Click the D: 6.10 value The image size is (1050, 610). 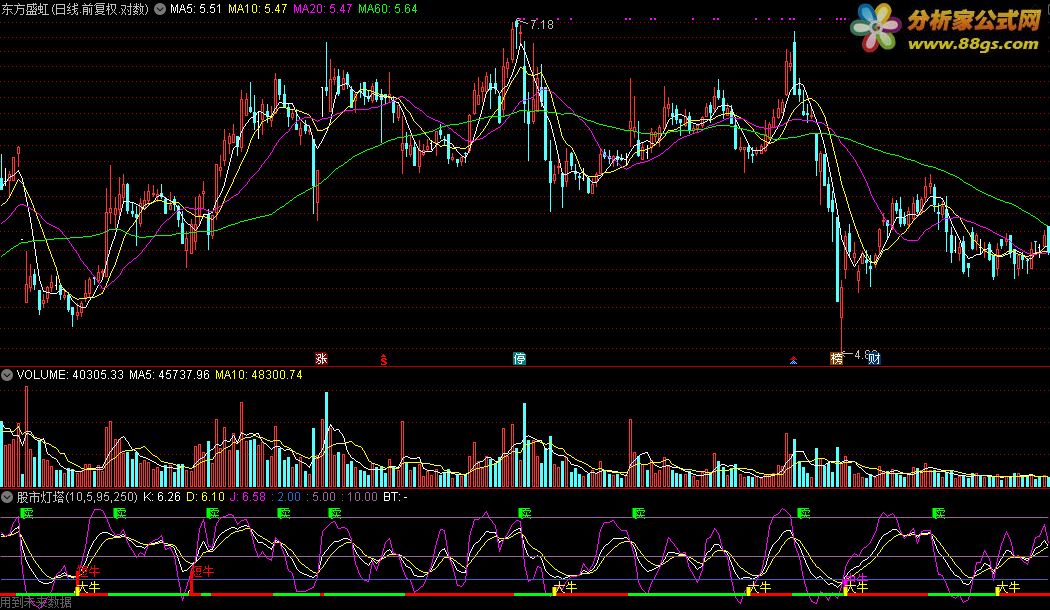click(205, 497)
